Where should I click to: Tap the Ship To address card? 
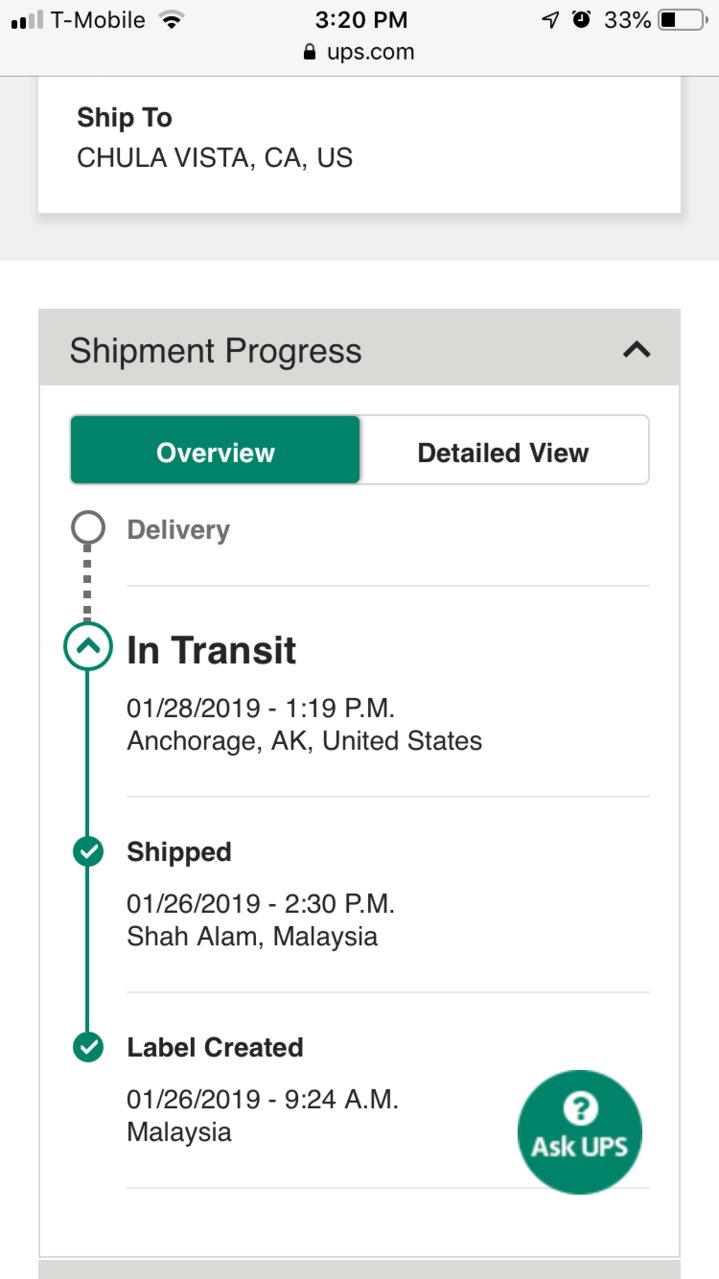[359, 145]
